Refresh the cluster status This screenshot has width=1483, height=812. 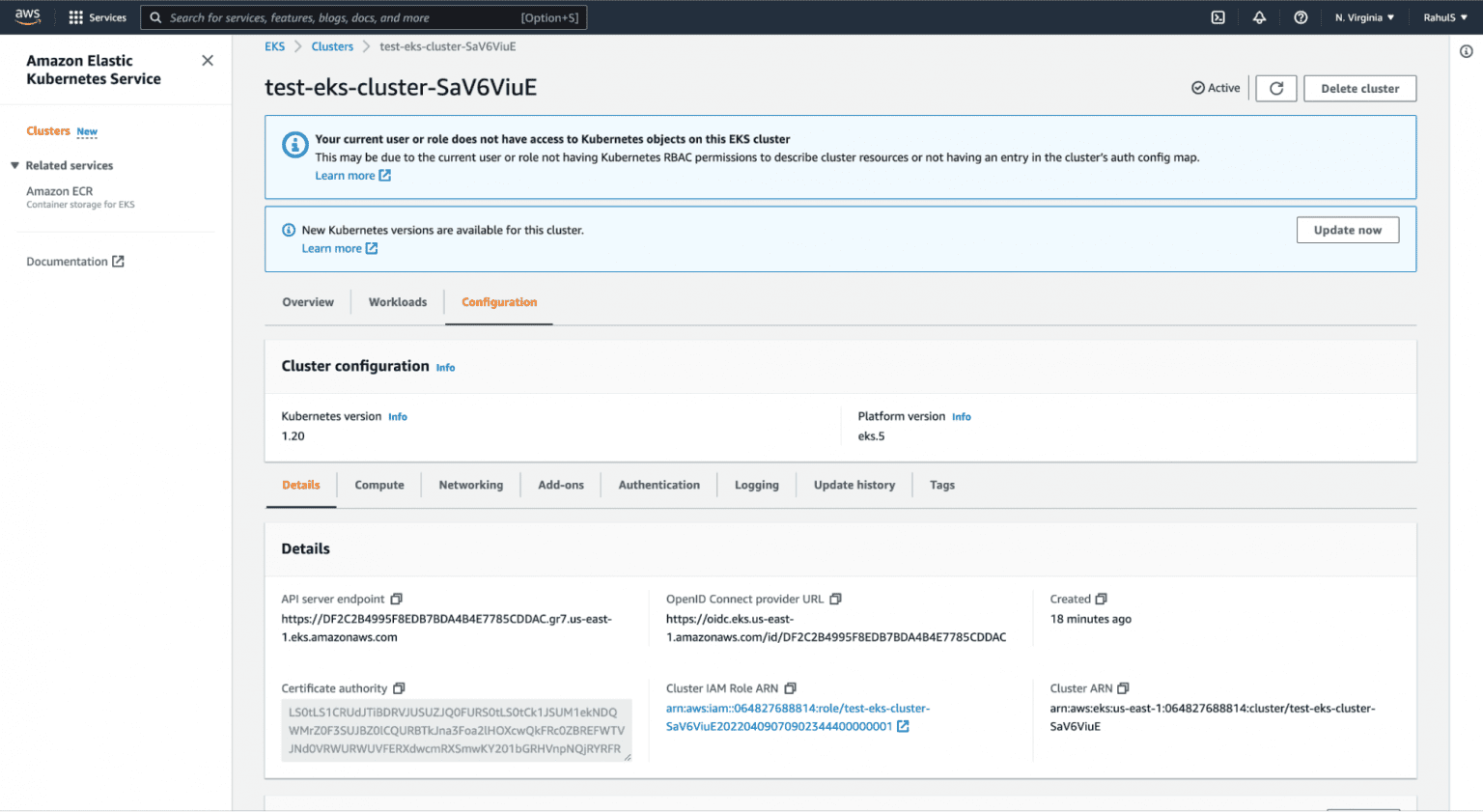click(1275, 88)
